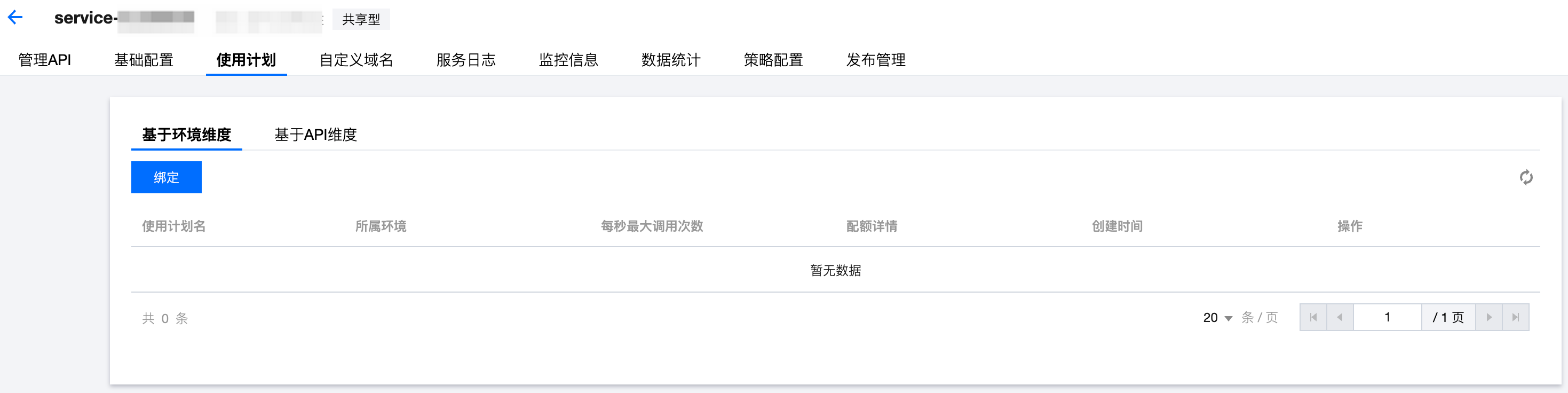The height and width of the screenshot is (393, 1568).
Task: Go to next page arrow
Action: click(x=1489, y=318)
